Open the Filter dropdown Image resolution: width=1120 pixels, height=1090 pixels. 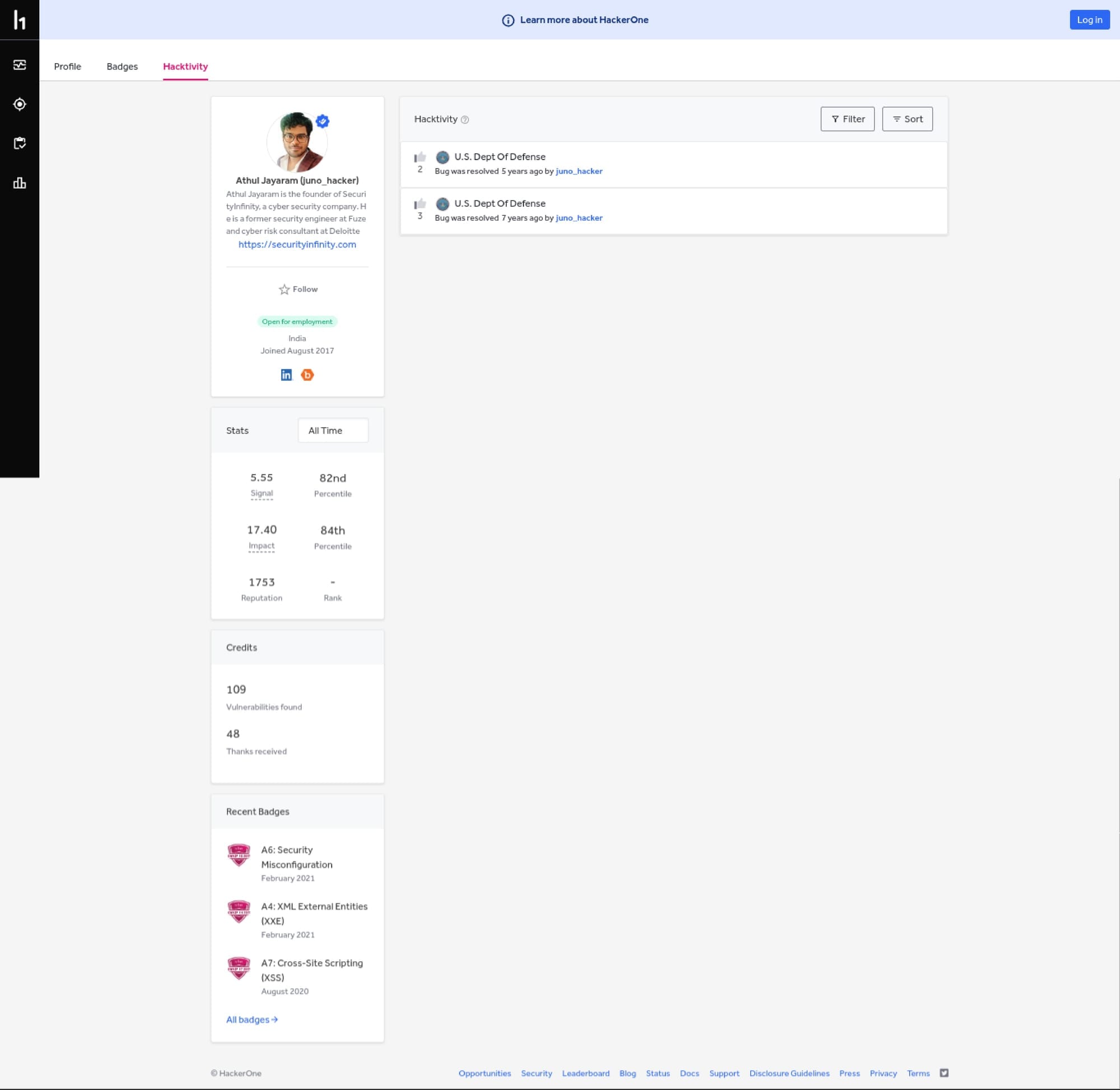point(847,119)
